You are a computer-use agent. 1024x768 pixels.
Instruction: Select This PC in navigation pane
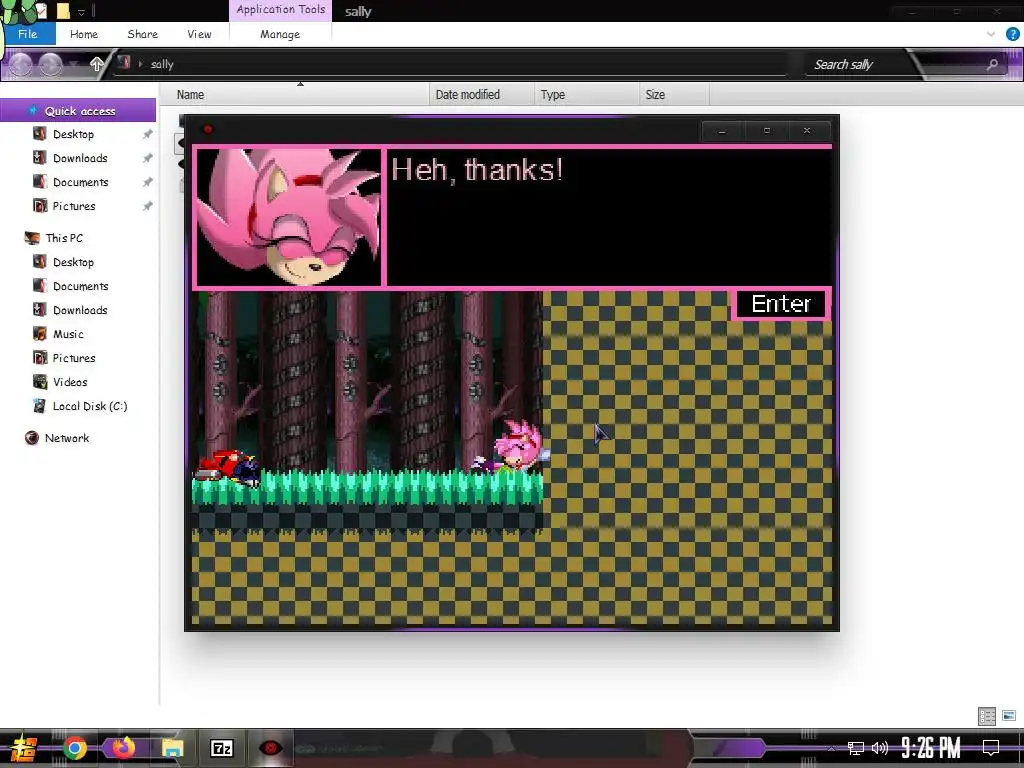pos(64,238)
